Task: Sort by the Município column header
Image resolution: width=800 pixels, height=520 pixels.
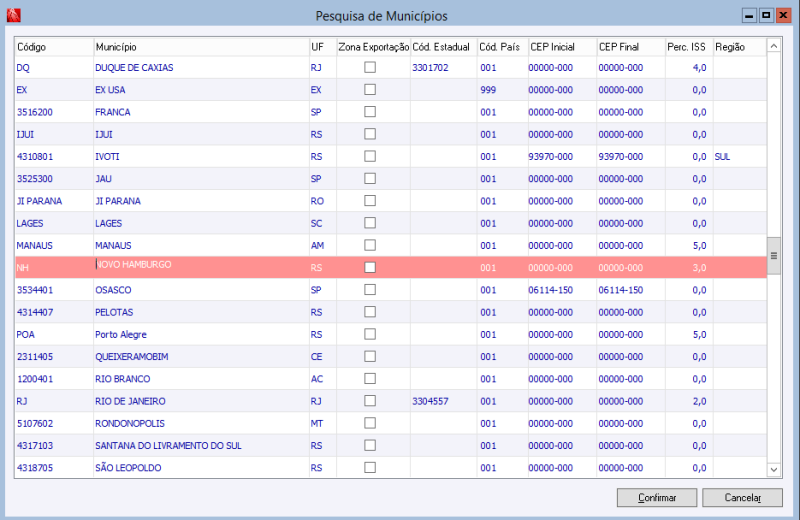Action: pyautogui.click(x=202, y=47)
